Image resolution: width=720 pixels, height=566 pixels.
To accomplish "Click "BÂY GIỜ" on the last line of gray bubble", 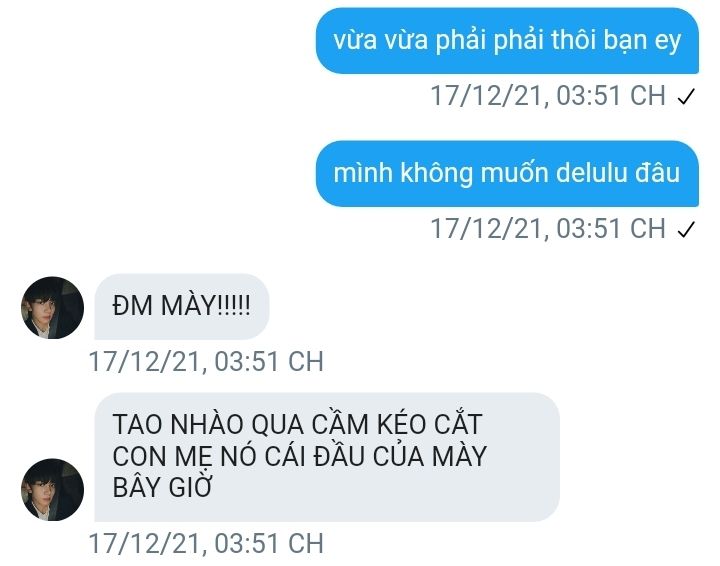I will point(162,488).
